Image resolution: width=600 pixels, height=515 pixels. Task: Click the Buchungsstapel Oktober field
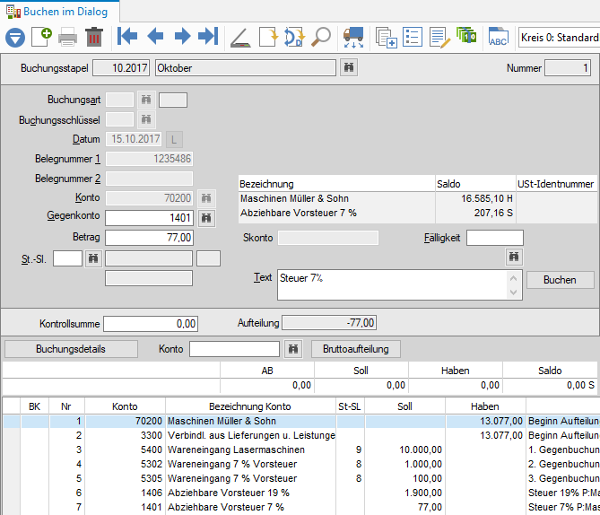tap(245, 68)
